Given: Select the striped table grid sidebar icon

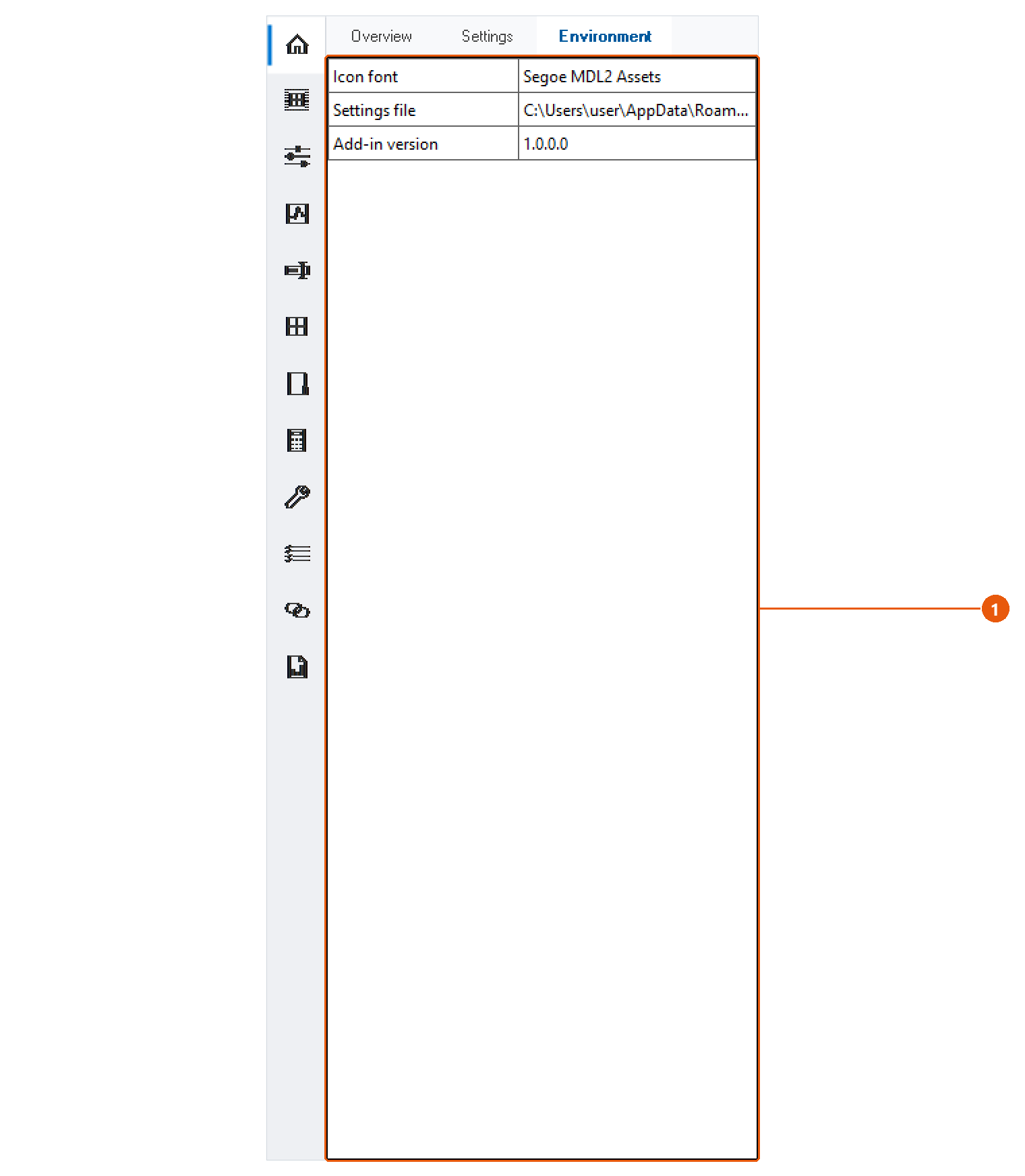Looking at the screenshot, I should [297, 100].
